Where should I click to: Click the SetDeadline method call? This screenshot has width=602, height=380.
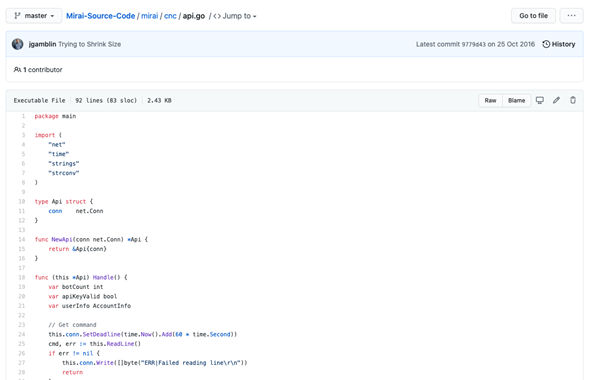101,334
